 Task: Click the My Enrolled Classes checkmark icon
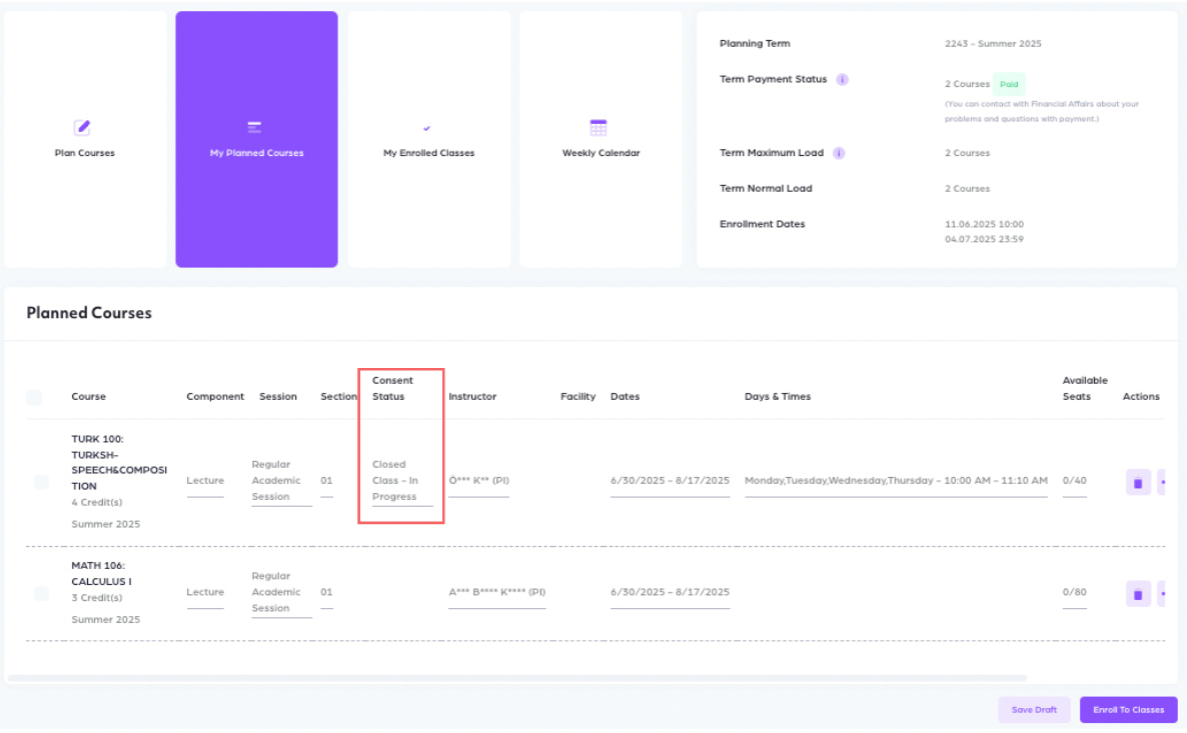pos(427,128)
